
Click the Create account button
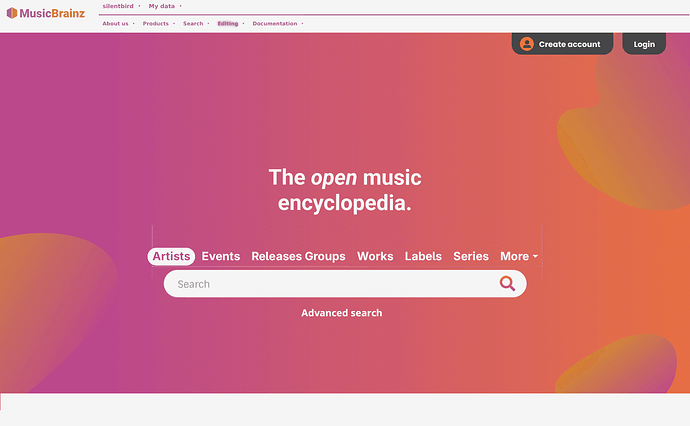[x=562, y=44]
